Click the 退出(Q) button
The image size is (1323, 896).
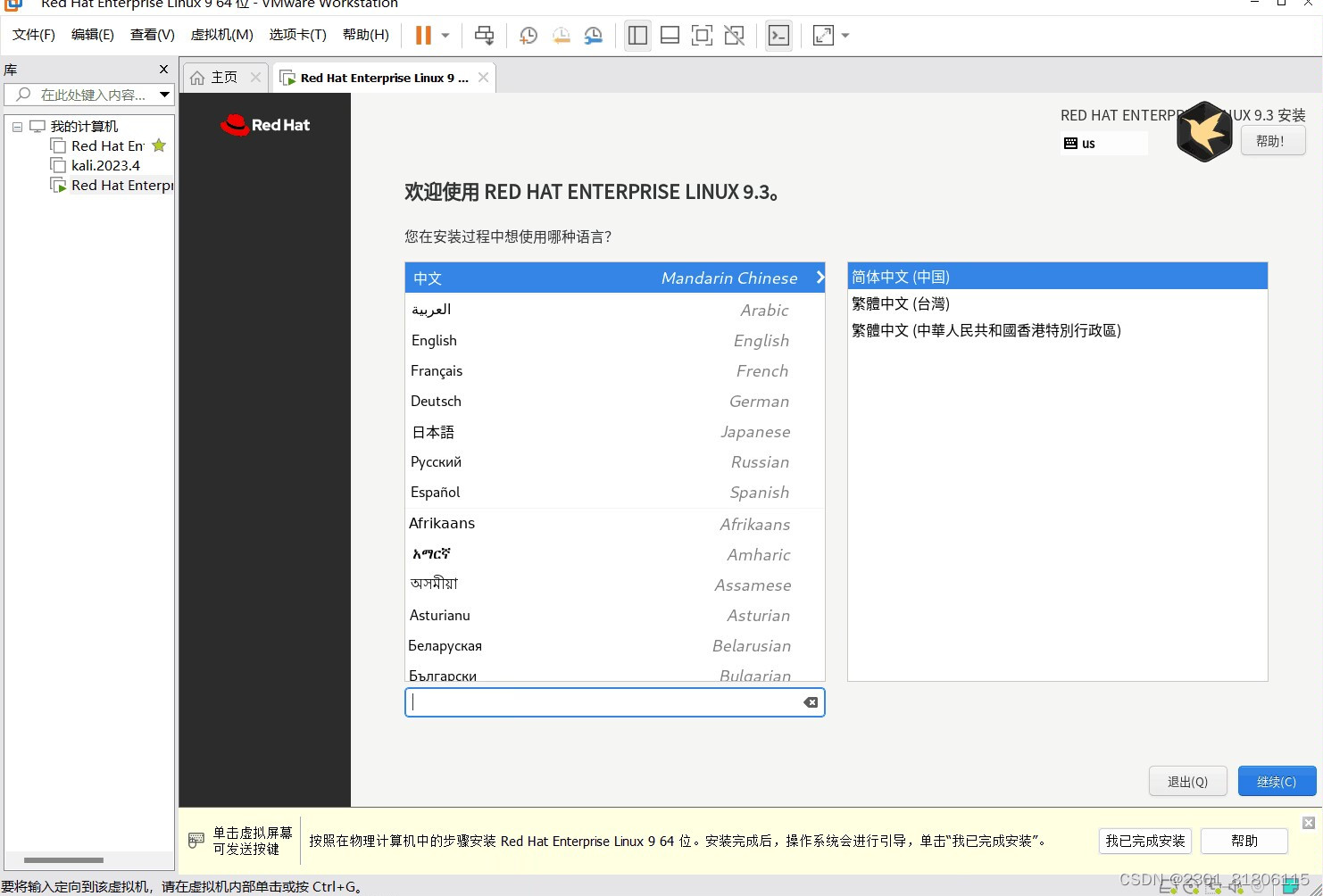point(1187,781)
